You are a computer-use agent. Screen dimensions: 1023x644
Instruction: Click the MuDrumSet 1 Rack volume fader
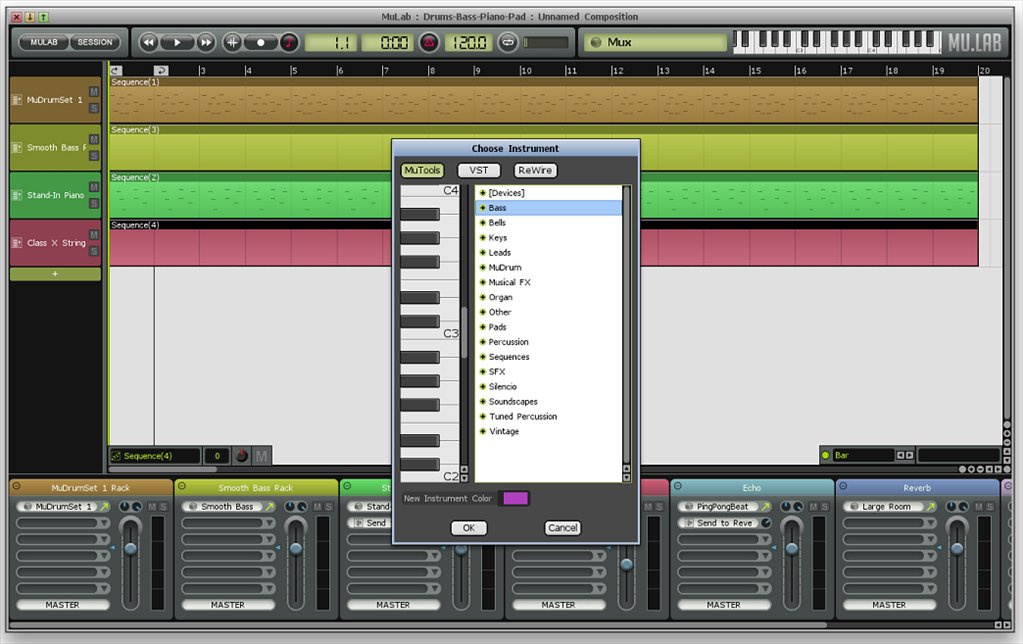click(x=130, y=549)
